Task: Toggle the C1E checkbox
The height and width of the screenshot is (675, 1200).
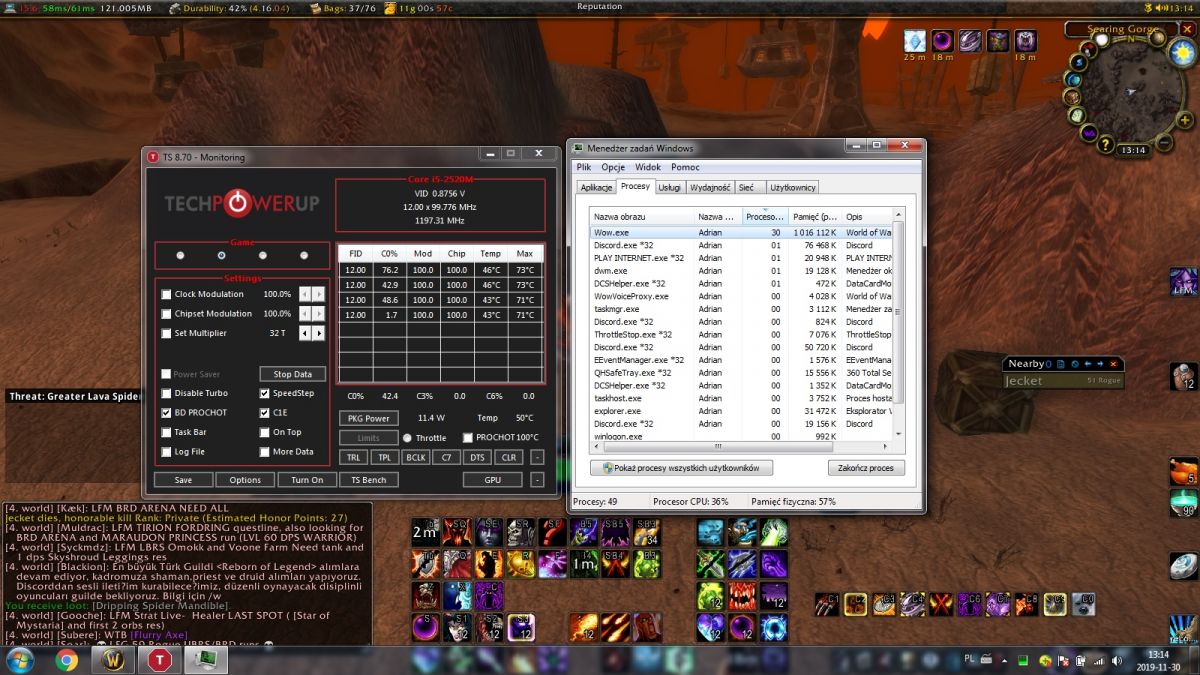Action: (x=264, y=412)
